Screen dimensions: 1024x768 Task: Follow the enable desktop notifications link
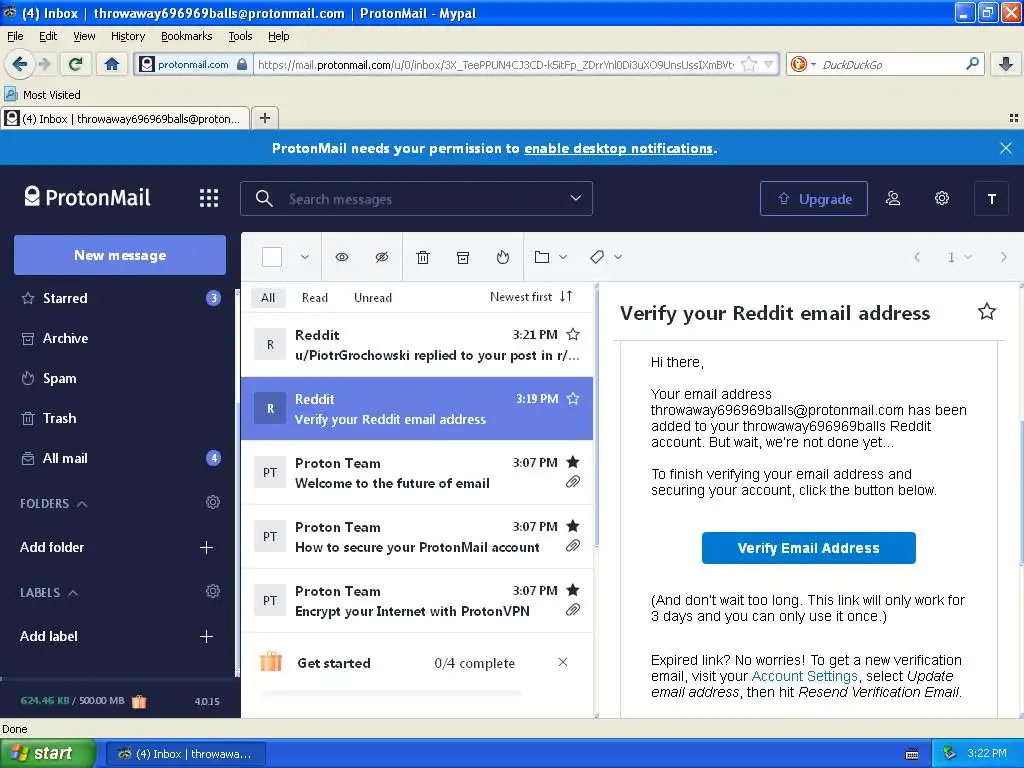618,148
